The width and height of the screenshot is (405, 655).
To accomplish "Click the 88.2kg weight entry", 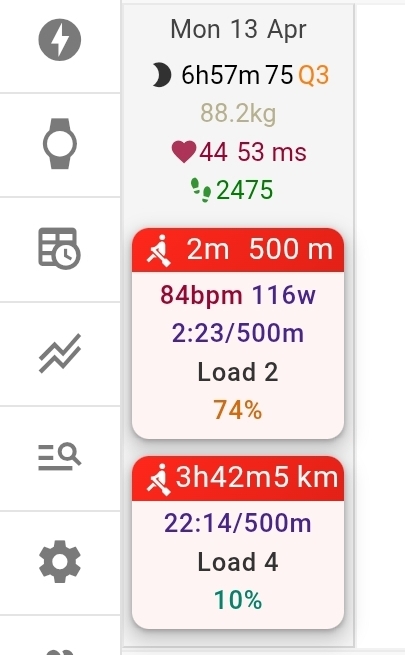I will click(238, 113).
